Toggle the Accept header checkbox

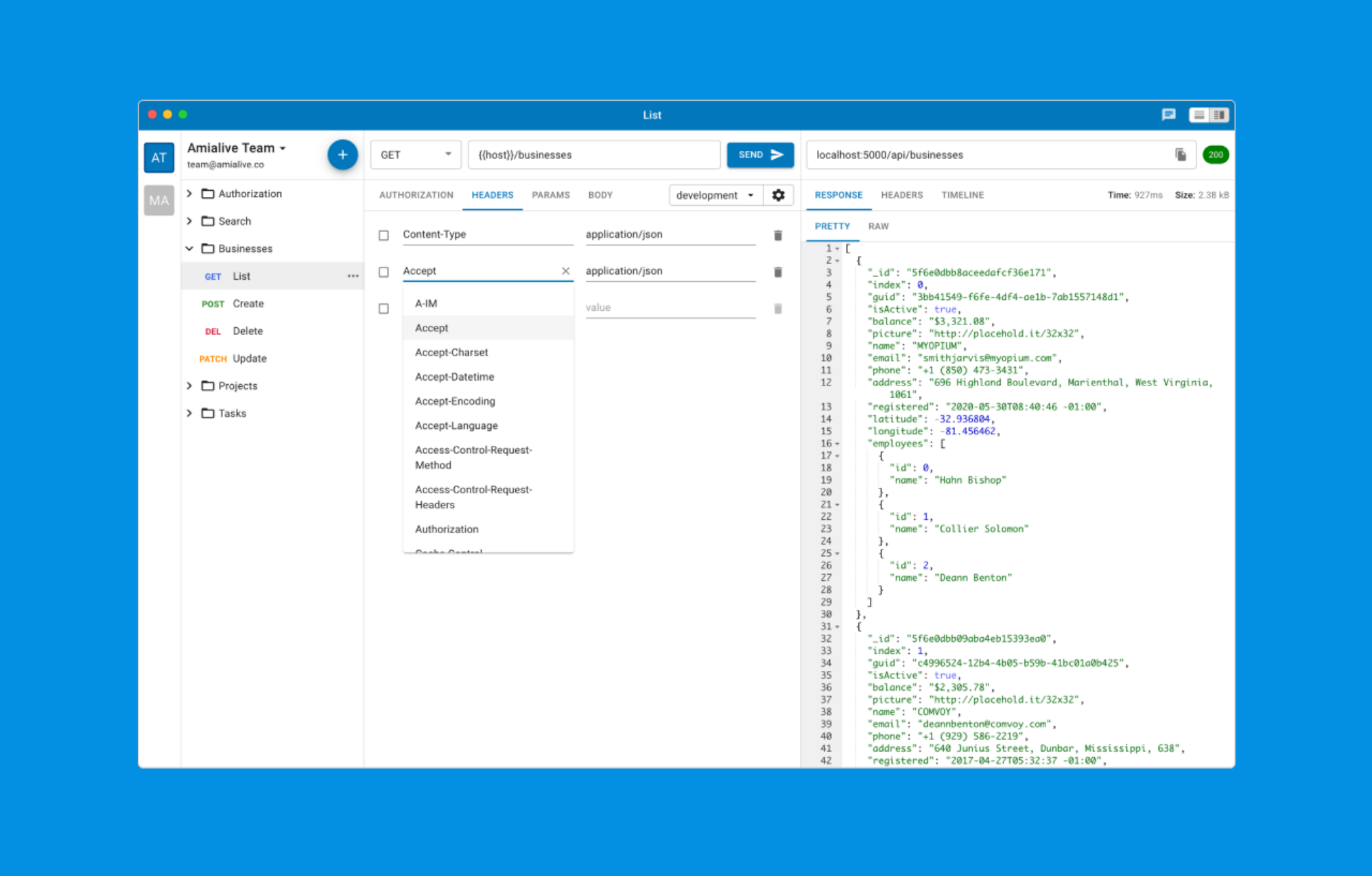point(383,272)
